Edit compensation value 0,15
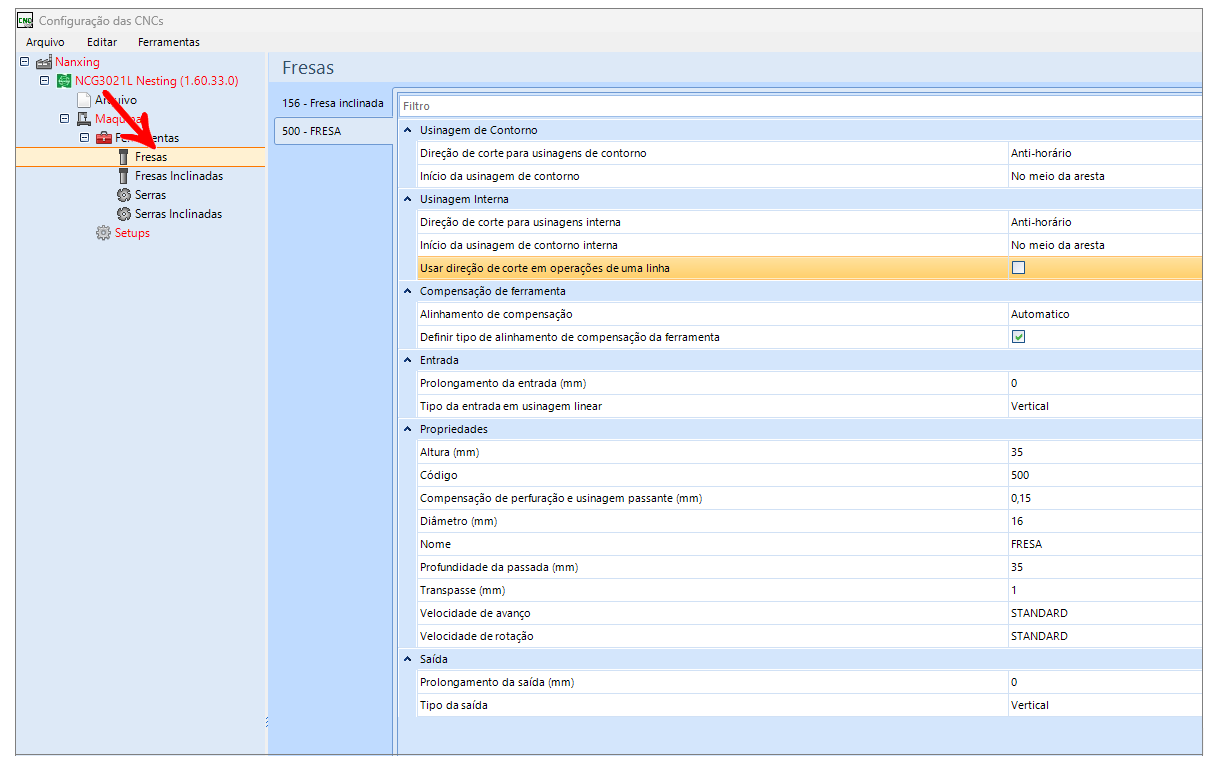 pos(1104,498)
